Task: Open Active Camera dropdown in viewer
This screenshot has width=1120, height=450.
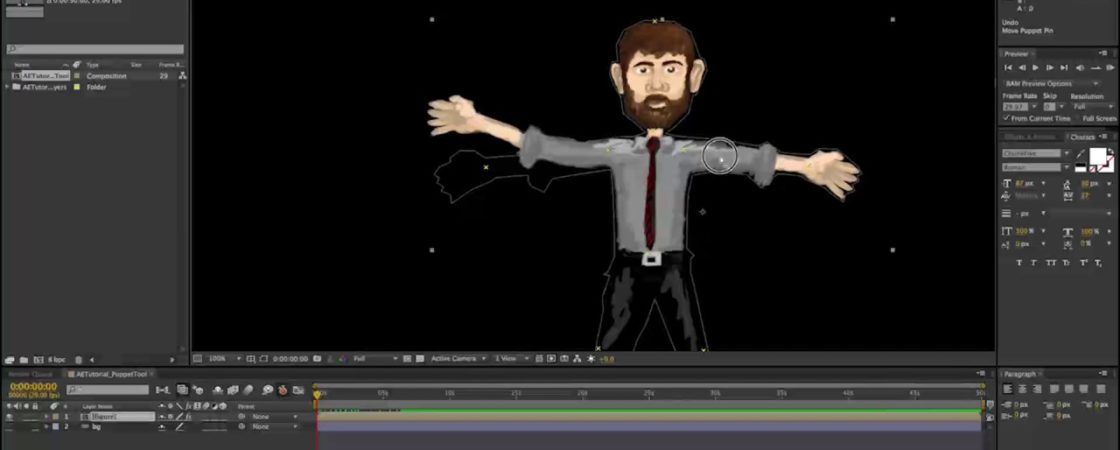Action: click(459, 359)
